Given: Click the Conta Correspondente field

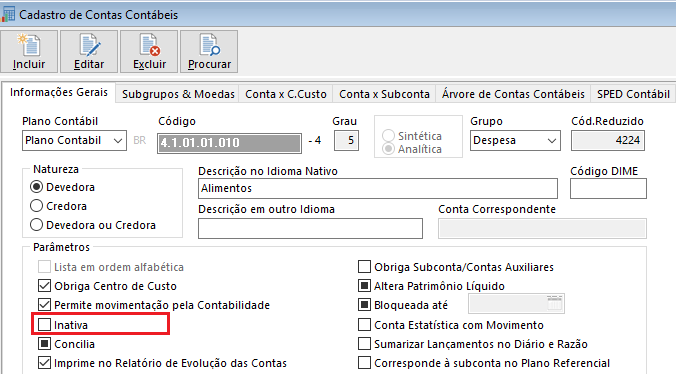Looking at the screenshot, I should (542, 228).
